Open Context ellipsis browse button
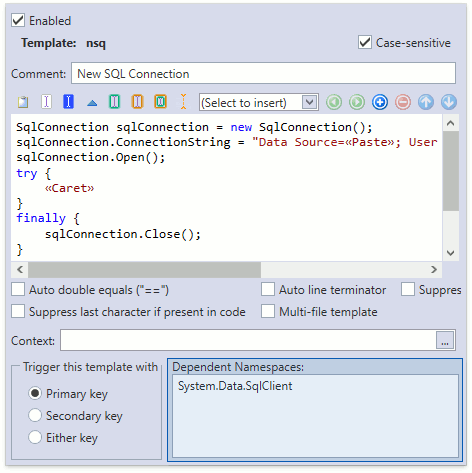This screenshot has height=473, width=472. click(x=445, y=340)
